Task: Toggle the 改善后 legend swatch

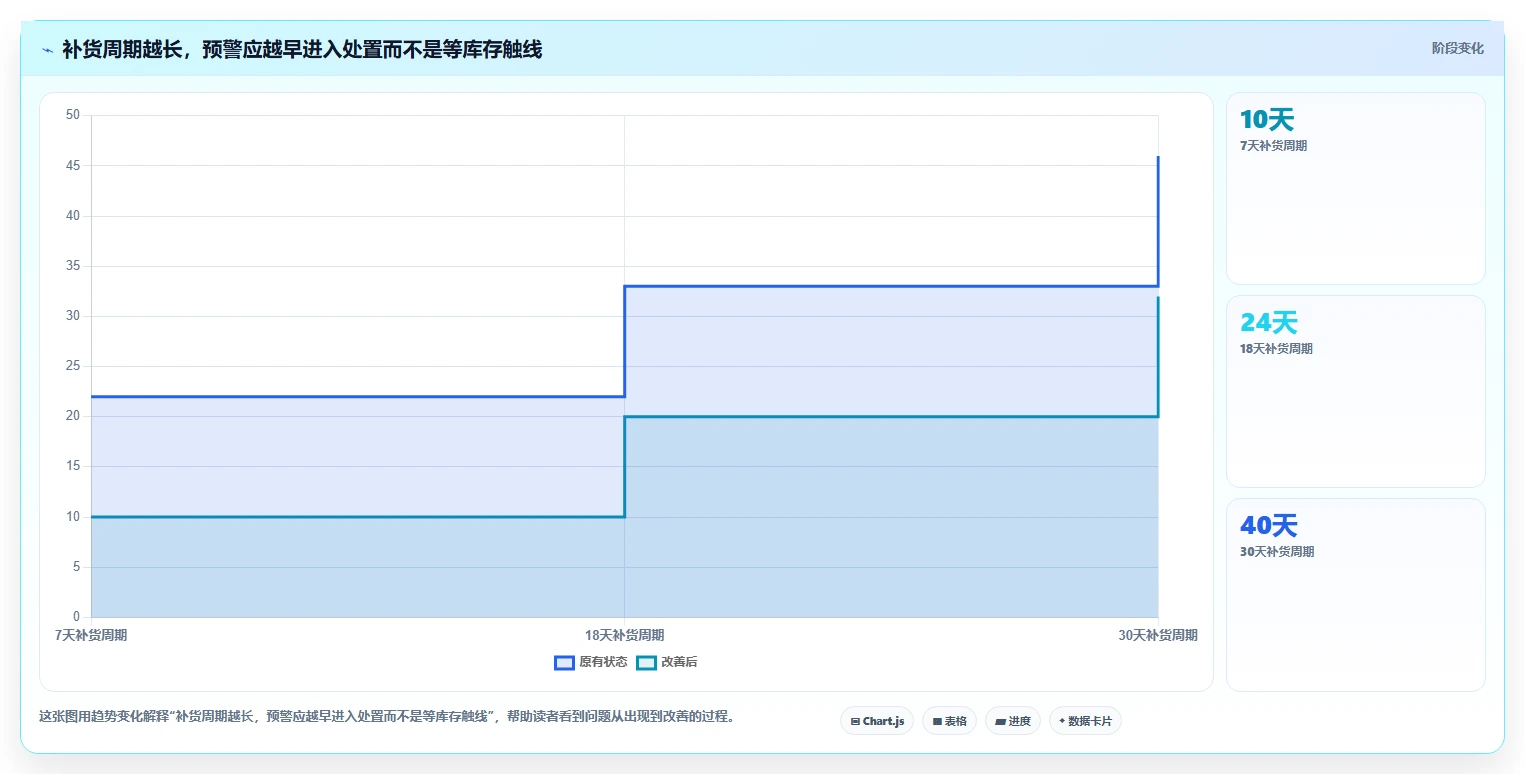Action: (x=646, y=662)
